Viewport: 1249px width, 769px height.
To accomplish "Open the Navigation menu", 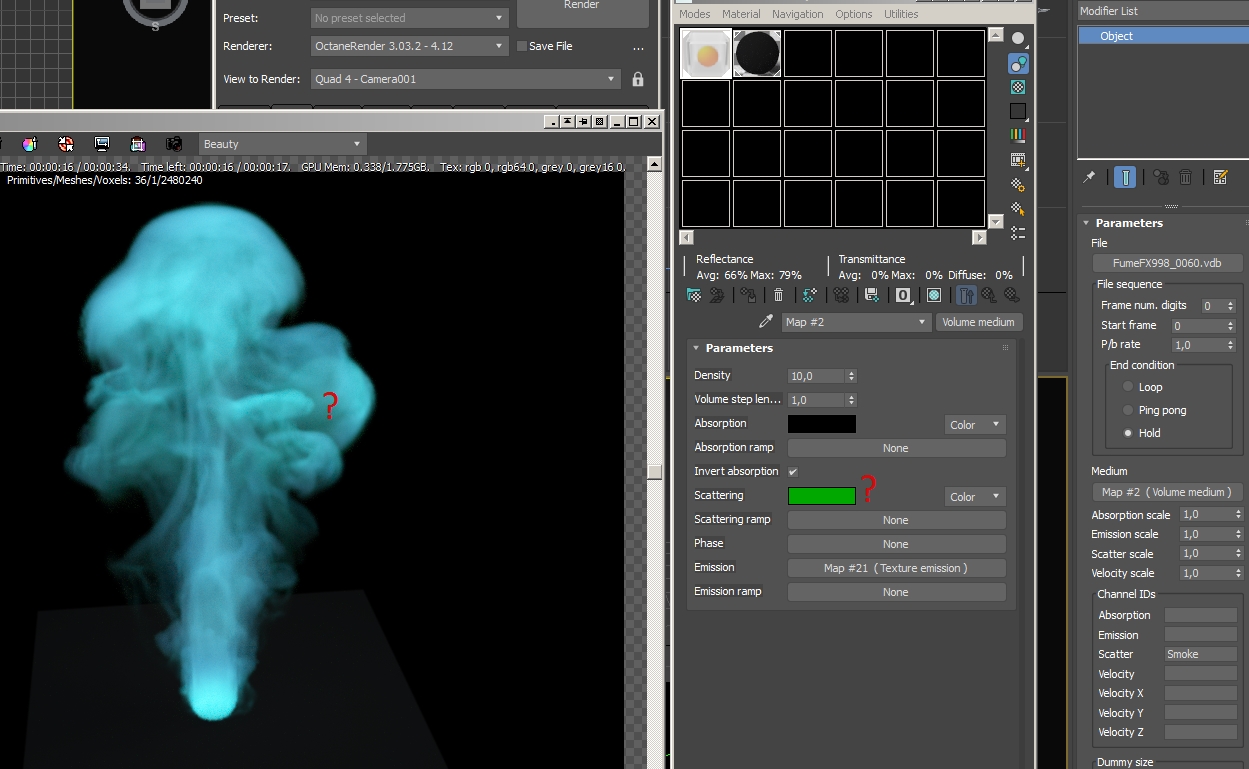I will (798, 14).
